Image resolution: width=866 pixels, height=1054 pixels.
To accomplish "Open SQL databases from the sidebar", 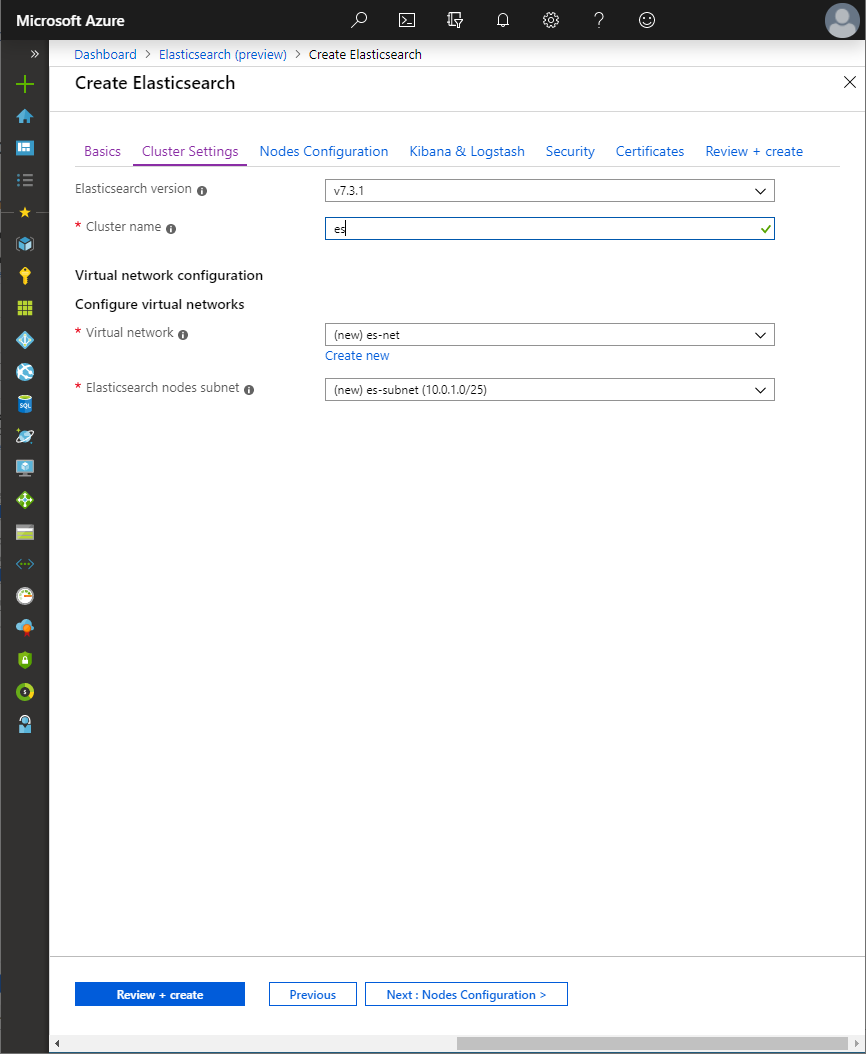I will [23, 403].
